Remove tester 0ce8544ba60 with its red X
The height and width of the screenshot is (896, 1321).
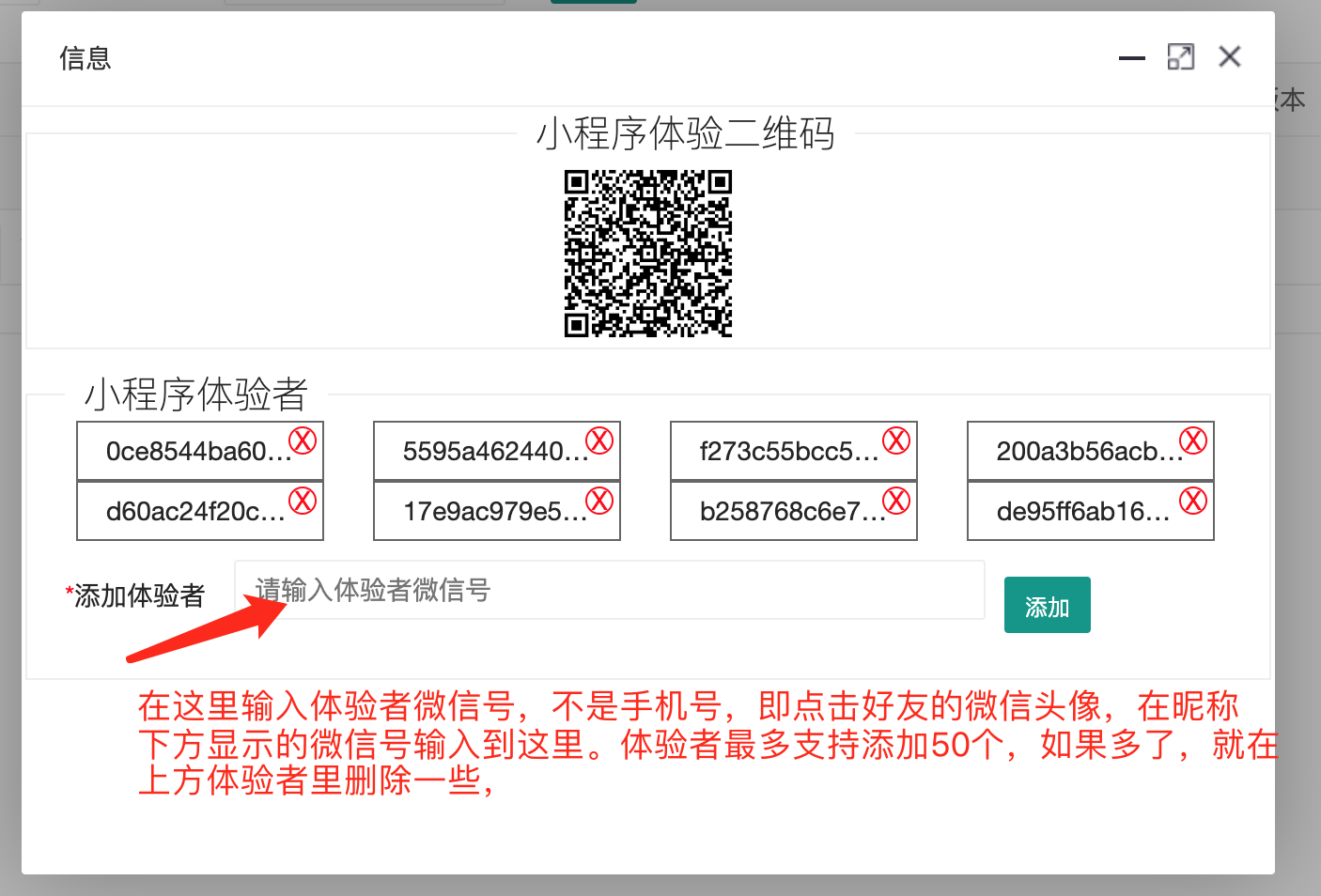(x=303, y=440)
